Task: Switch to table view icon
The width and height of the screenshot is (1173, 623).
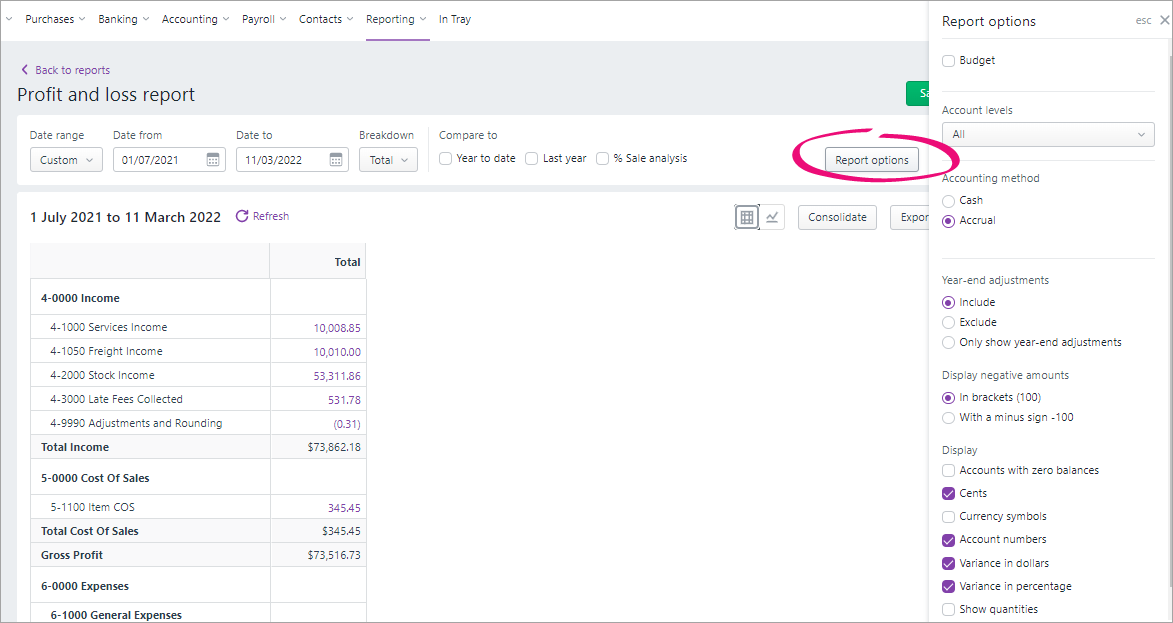Action: 747,217
